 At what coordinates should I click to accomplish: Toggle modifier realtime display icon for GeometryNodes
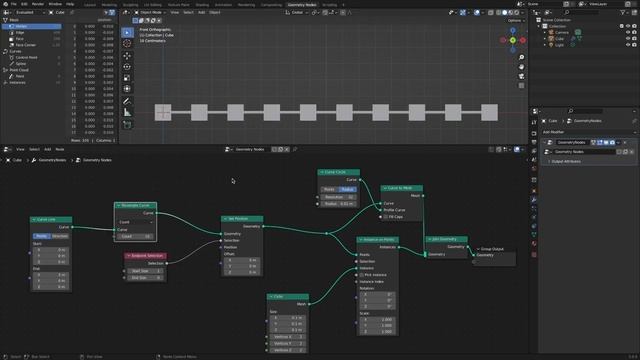click(x=606, y=142)
